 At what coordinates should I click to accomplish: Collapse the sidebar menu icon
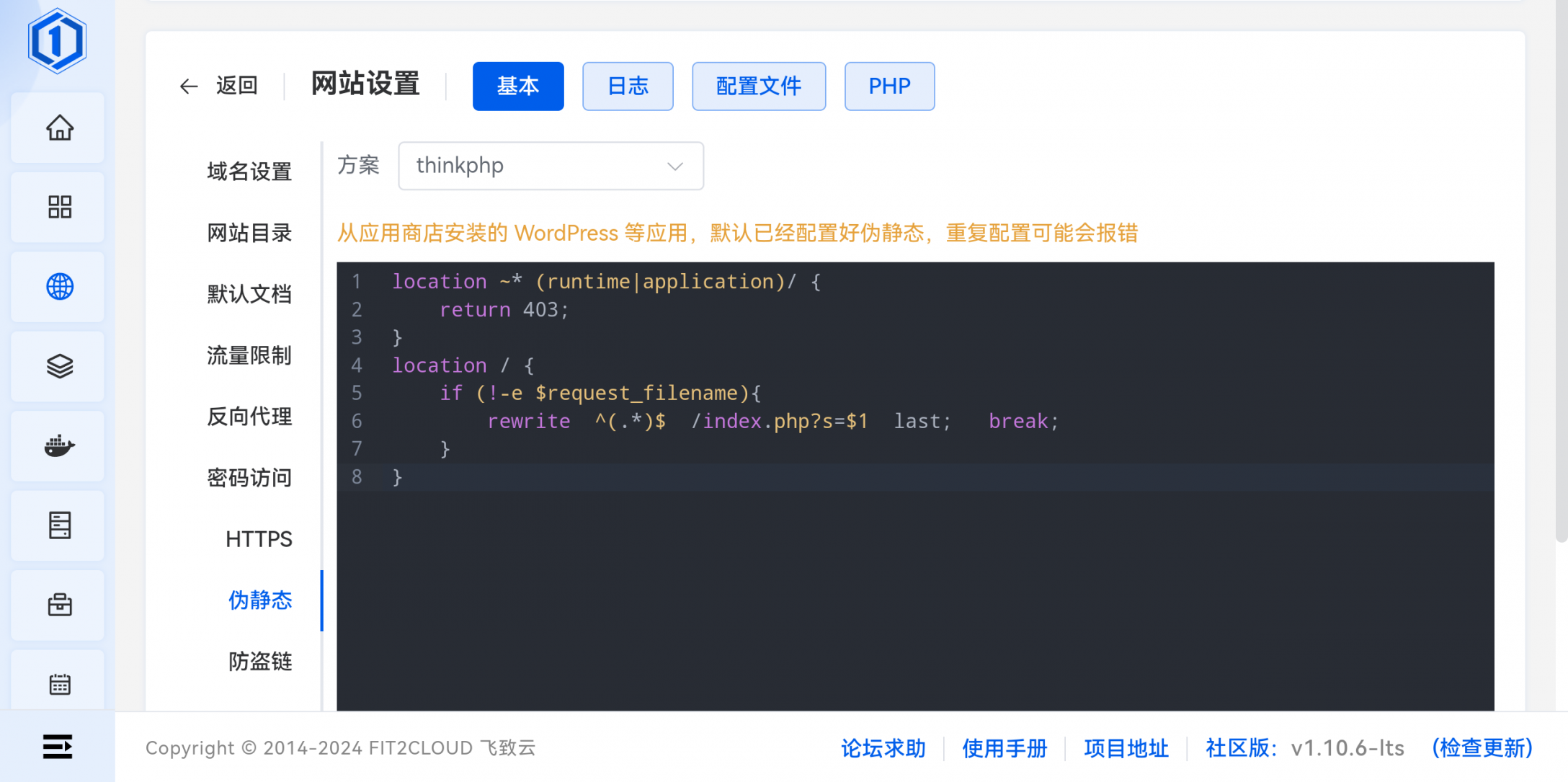[58, 747]
